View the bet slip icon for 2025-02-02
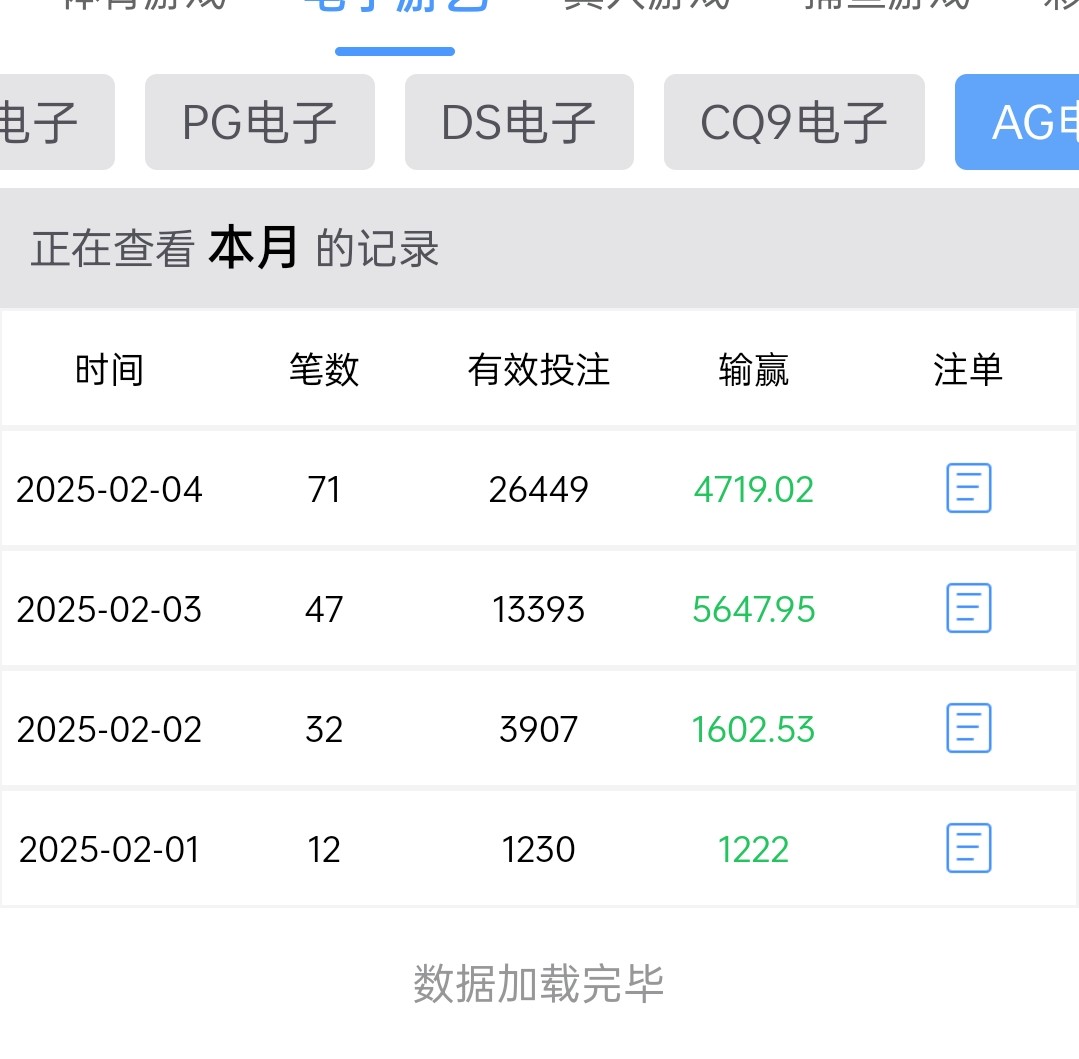This screenshot has width=1079, height=1059. tap(968, 729)
